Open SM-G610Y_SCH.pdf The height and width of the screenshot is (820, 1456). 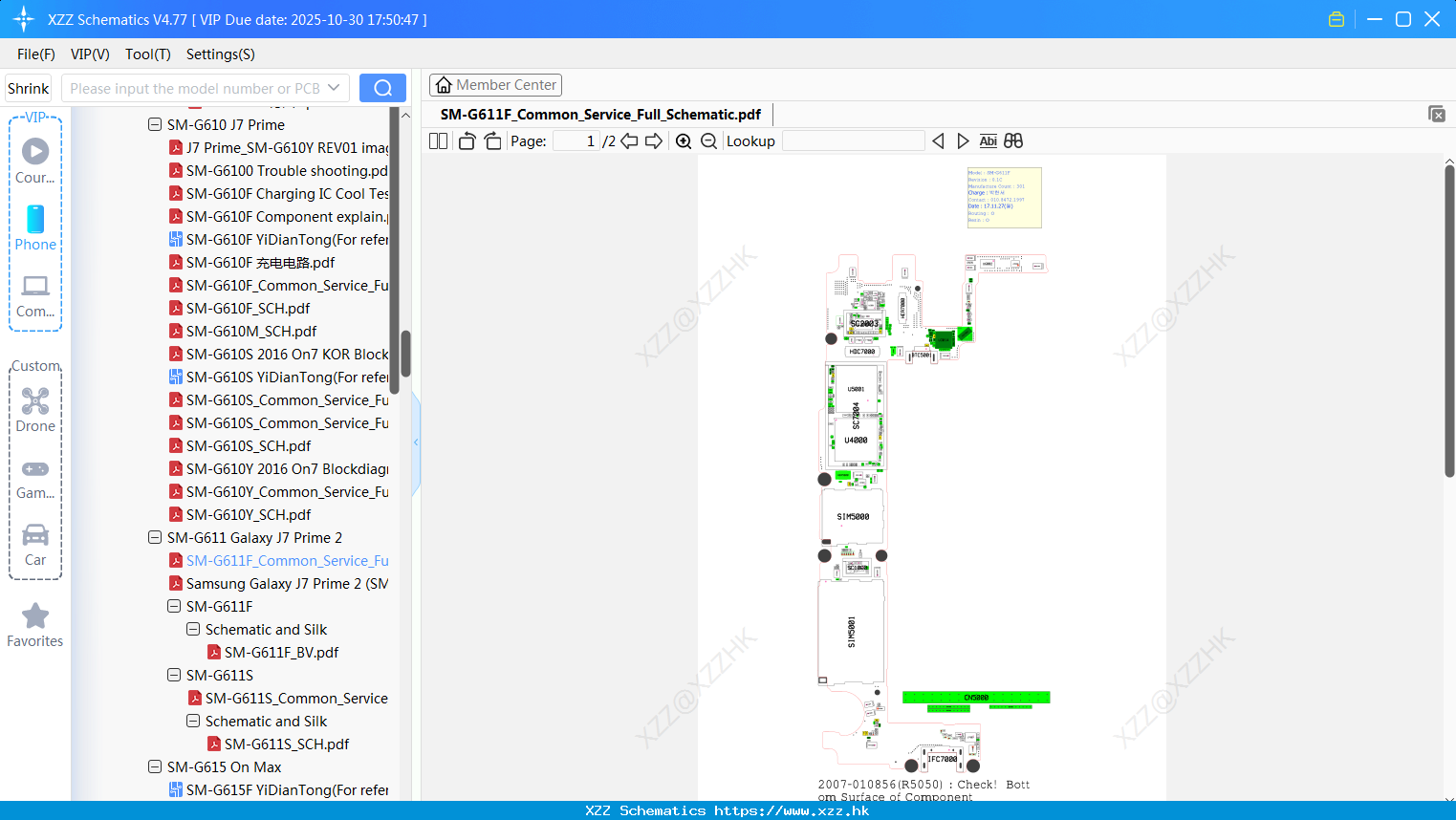(240, 514)
